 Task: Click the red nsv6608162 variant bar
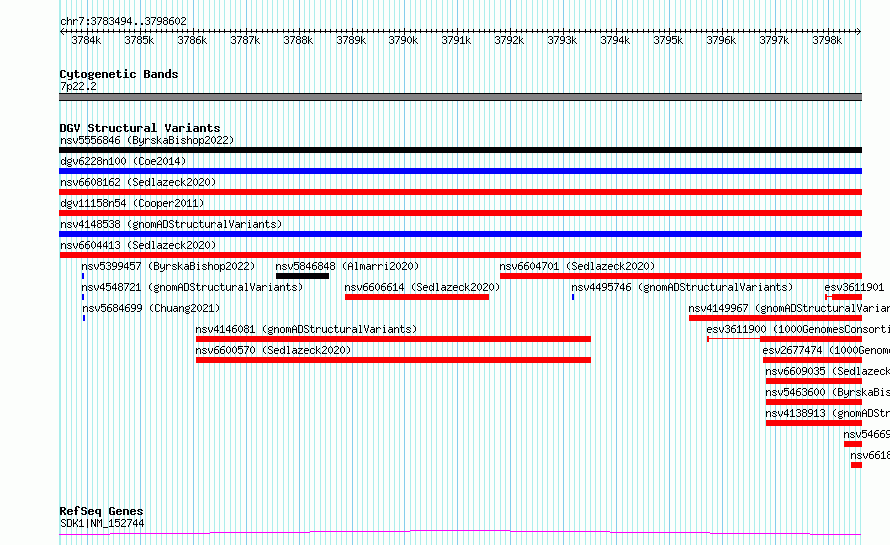pyautogui.click(x=460, y=192)
